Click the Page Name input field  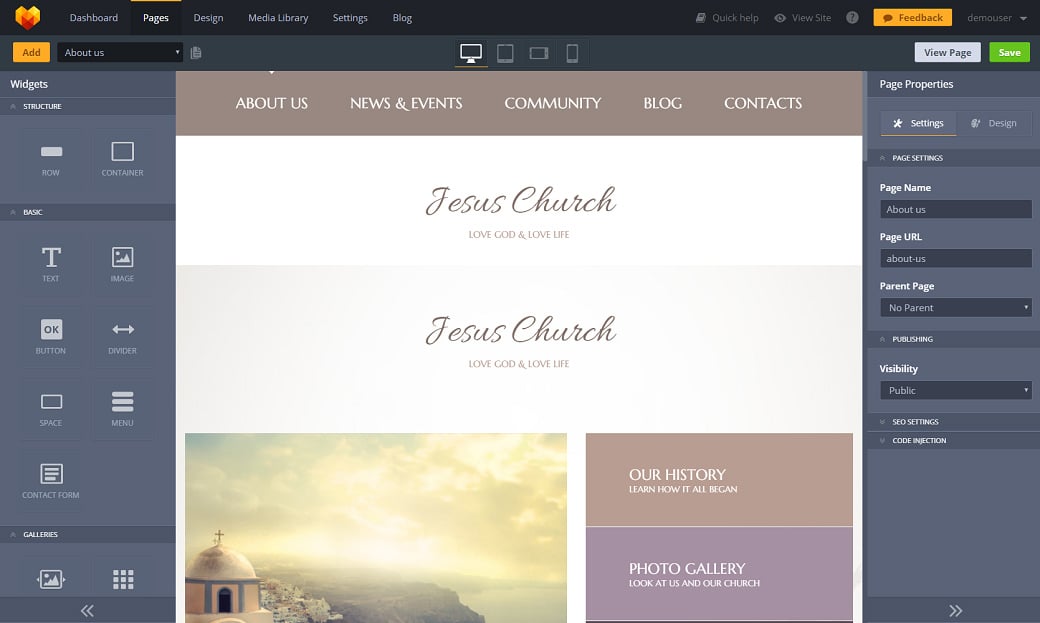click(955, 209)
